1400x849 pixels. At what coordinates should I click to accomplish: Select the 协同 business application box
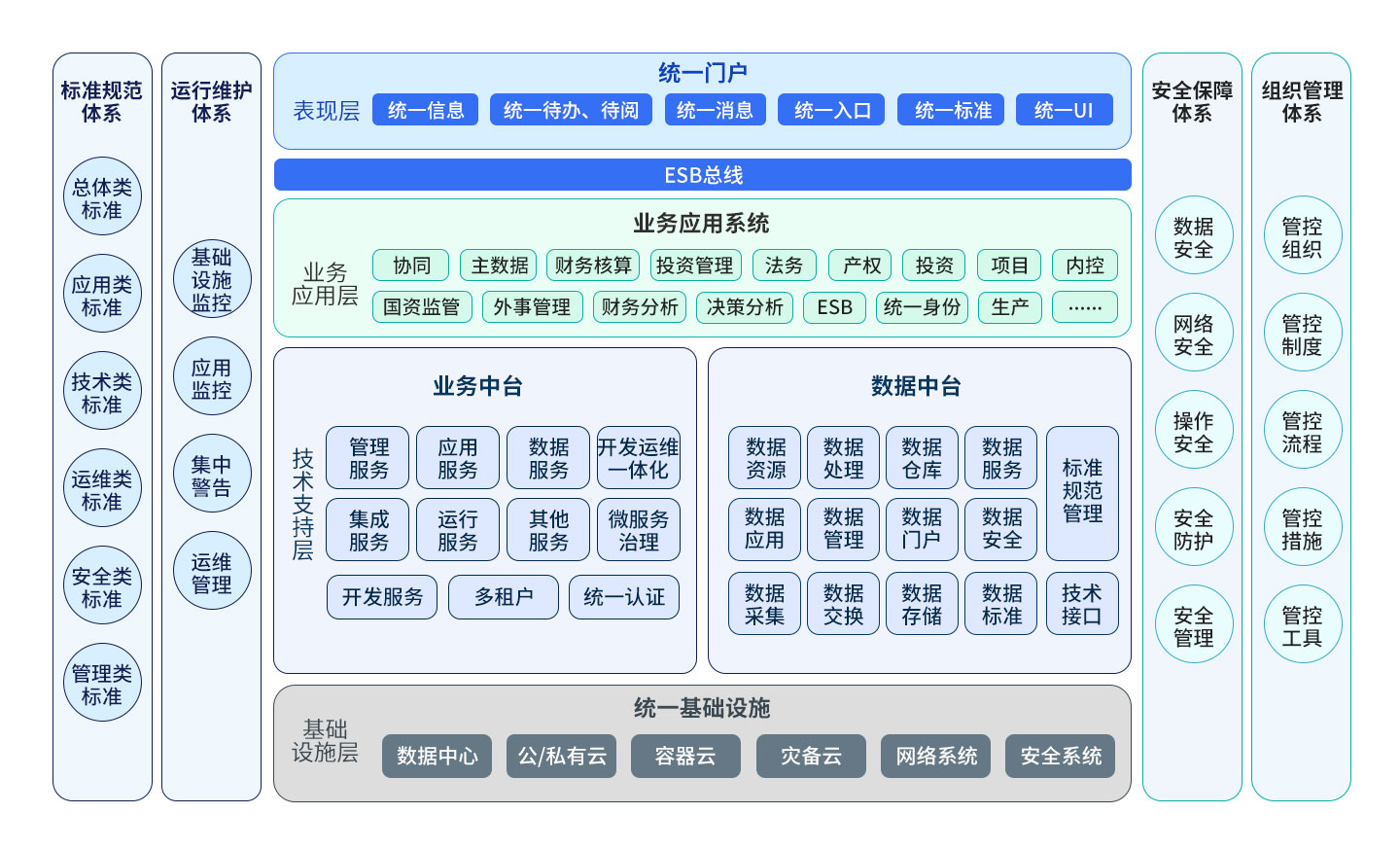[x=411, y=265]
